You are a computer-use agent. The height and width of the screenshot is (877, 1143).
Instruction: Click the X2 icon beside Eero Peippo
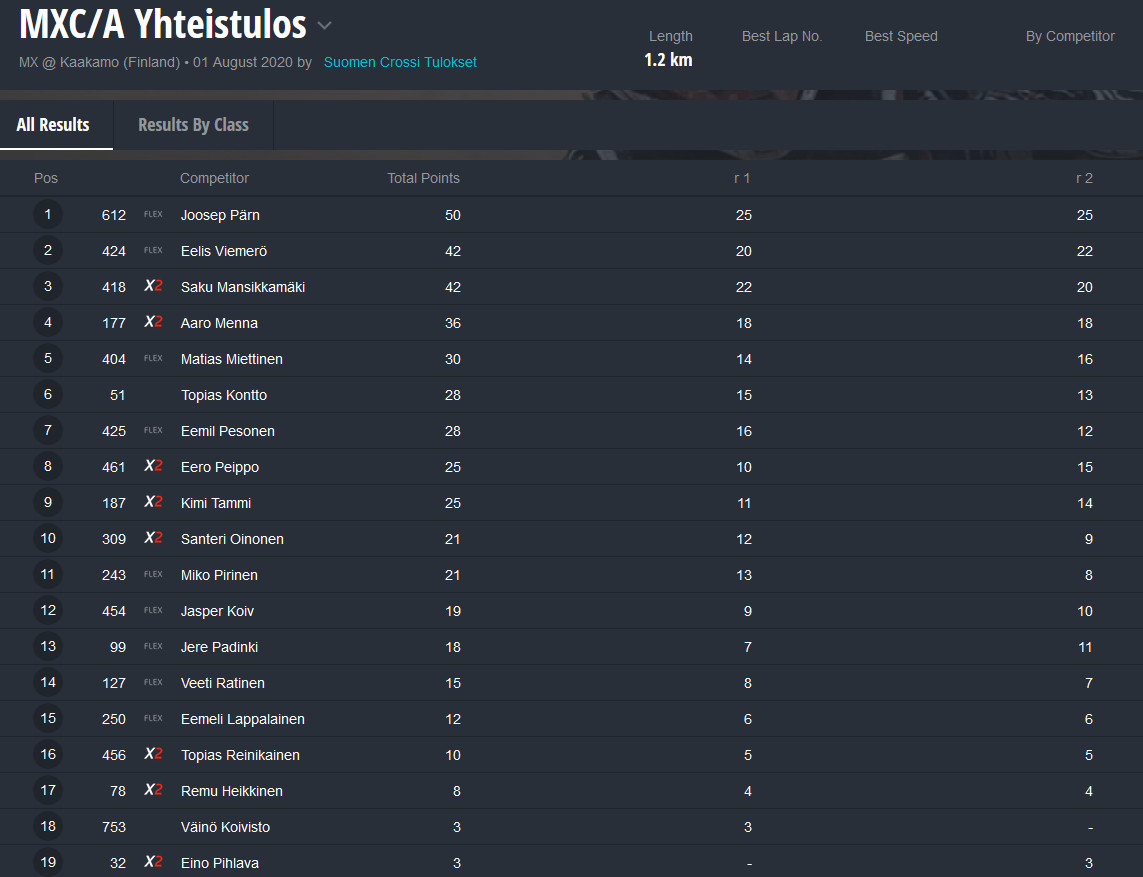153,466
